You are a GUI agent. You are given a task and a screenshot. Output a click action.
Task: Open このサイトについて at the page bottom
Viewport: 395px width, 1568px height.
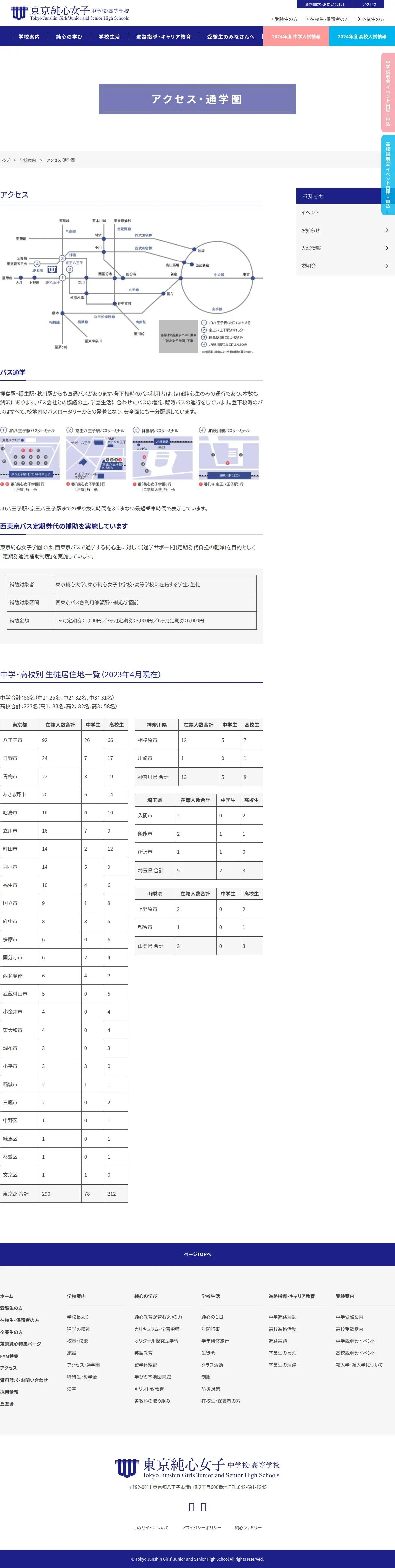coord(151,1528)
